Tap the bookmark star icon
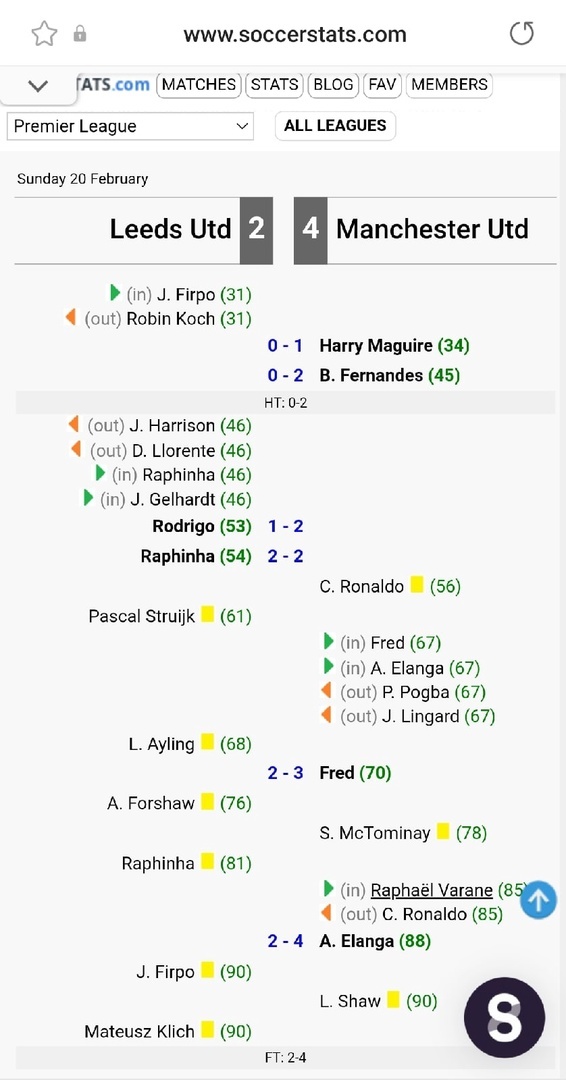This screenshot has height=1080, width=566. [44, 34]
